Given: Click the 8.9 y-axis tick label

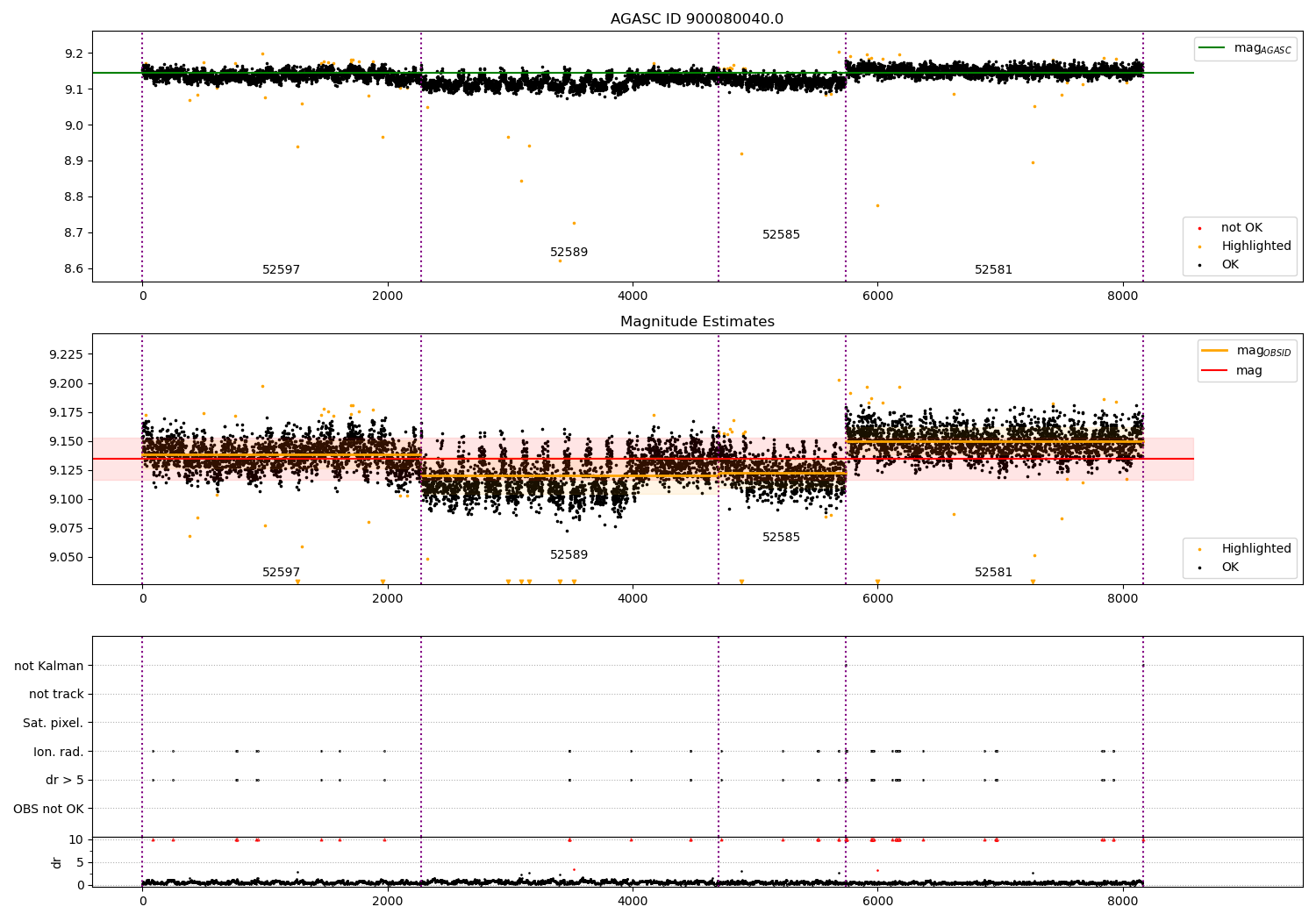Looking at the screenshot, I should click(74, 161).
